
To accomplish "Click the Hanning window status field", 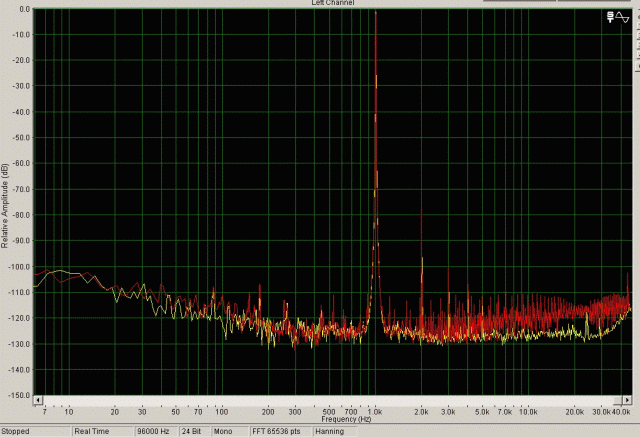I will (x=335, y=431).
